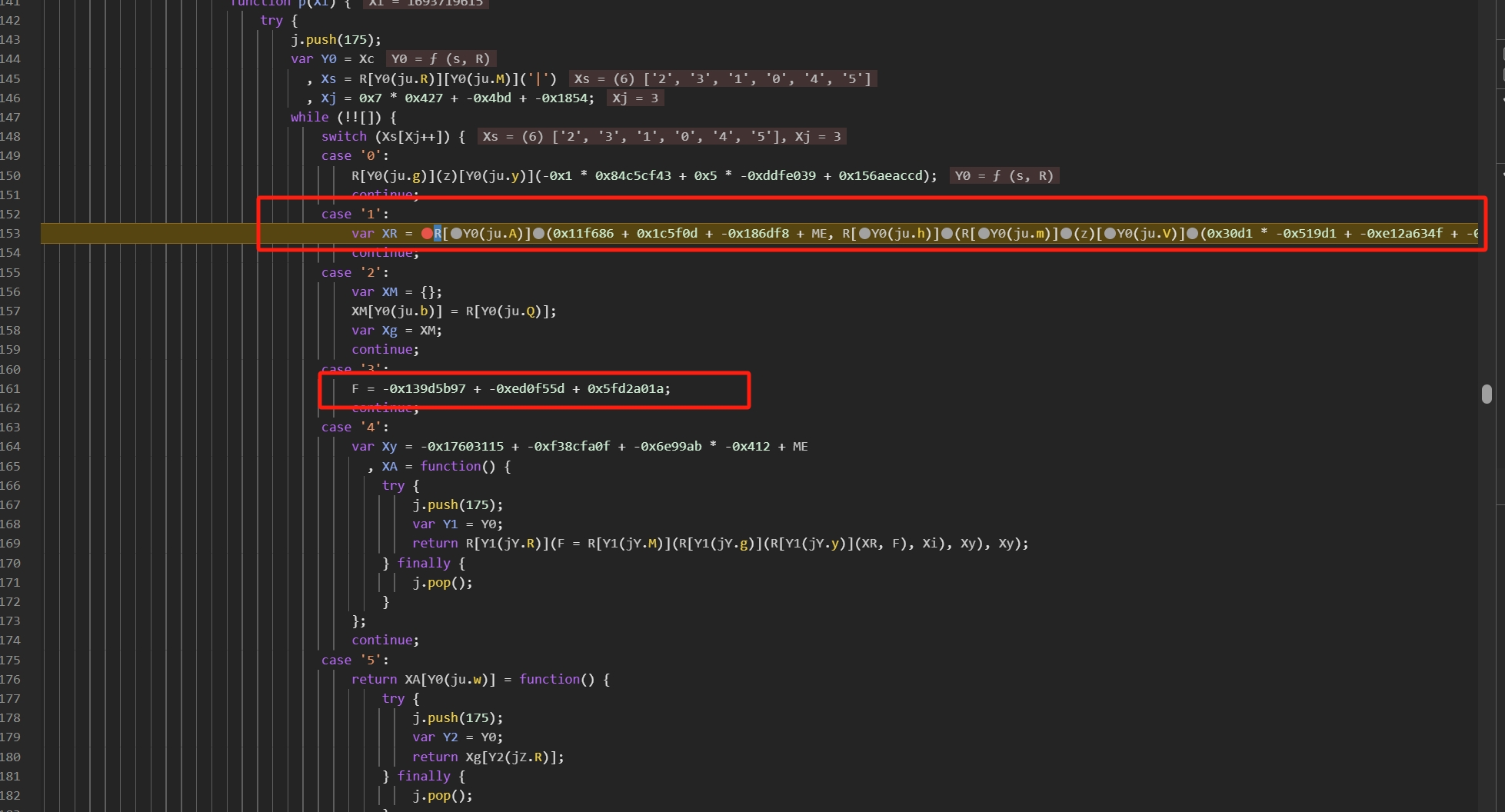Click the grey breakpoint dot before (z)
Image resolution: width=1505 pixels, height=812 pixels.
(x=1067, y=234)
